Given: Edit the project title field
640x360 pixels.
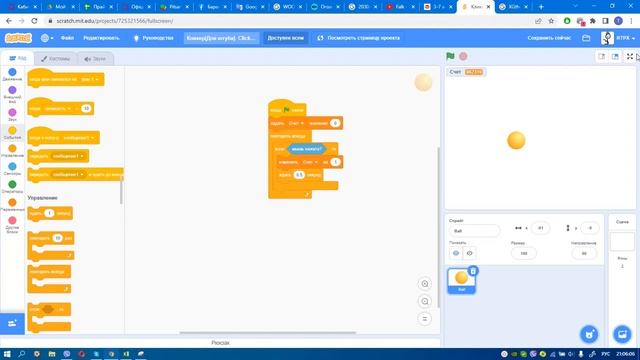Looking at the screenshot, I should coord(221,38).
